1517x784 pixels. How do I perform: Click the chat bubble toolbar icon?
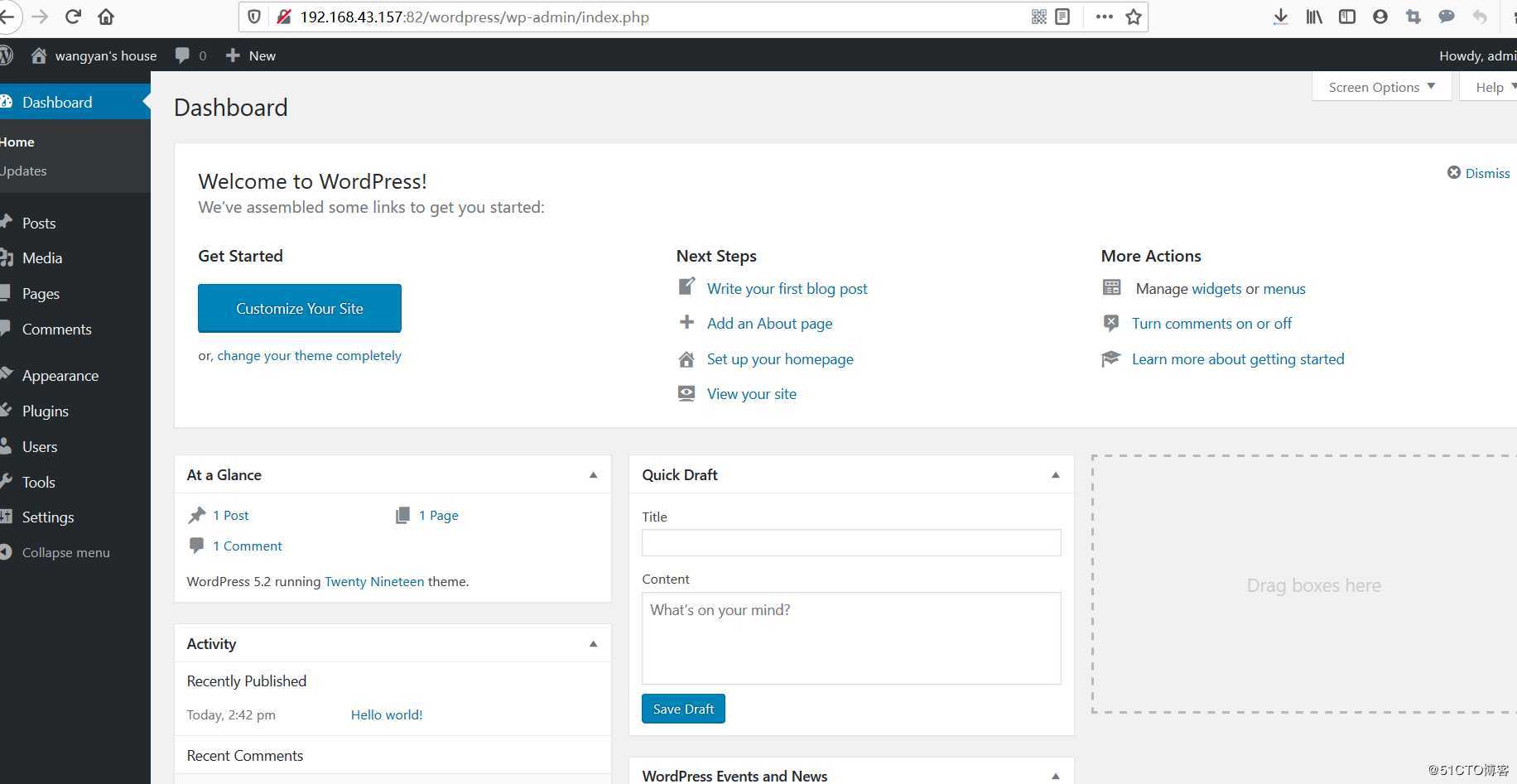pyautogui.click(x=1447, y=17)
